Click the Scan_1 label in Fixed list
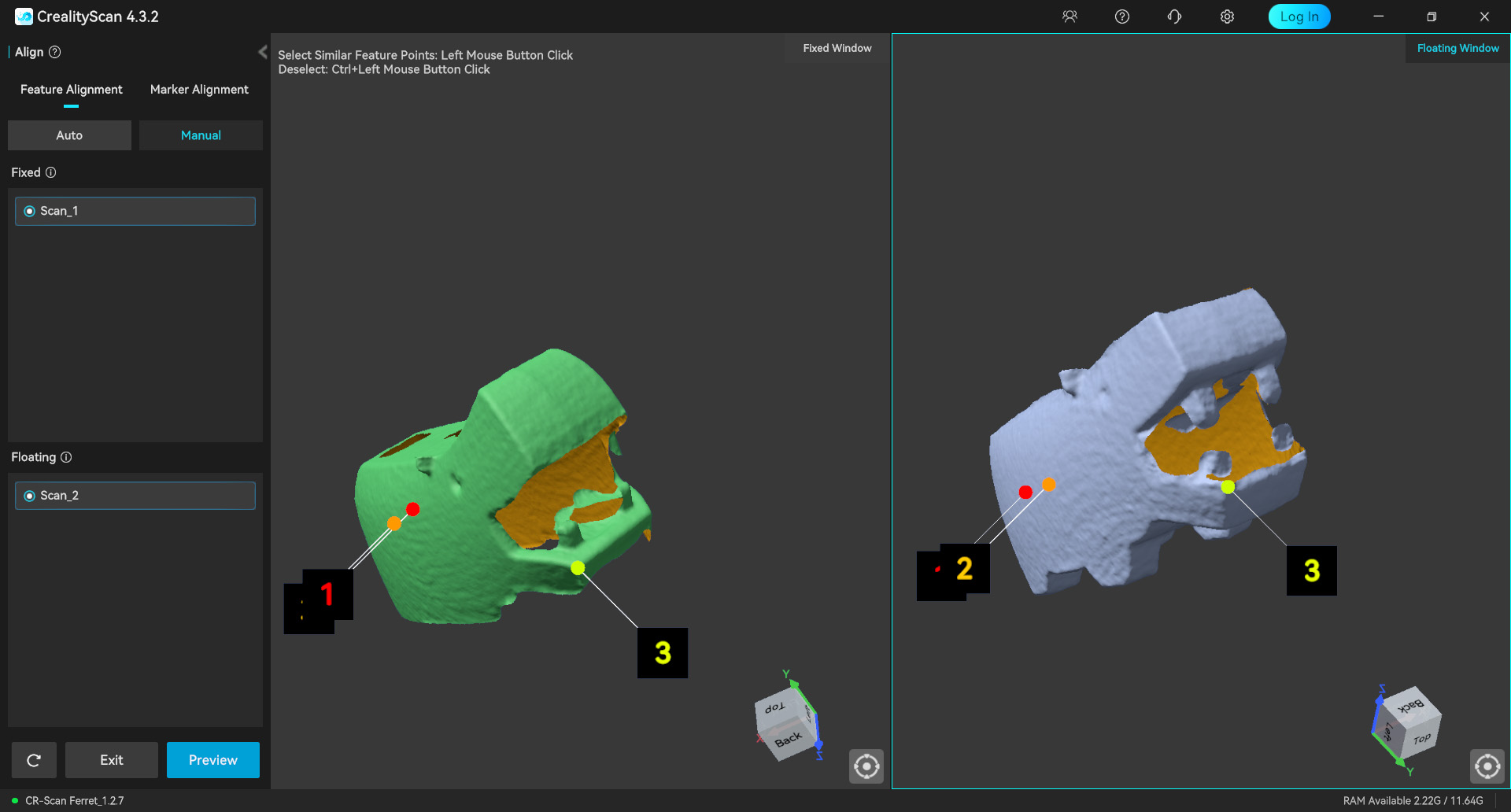This screenshot has width=1511, height=812. (x=59, y=211)
